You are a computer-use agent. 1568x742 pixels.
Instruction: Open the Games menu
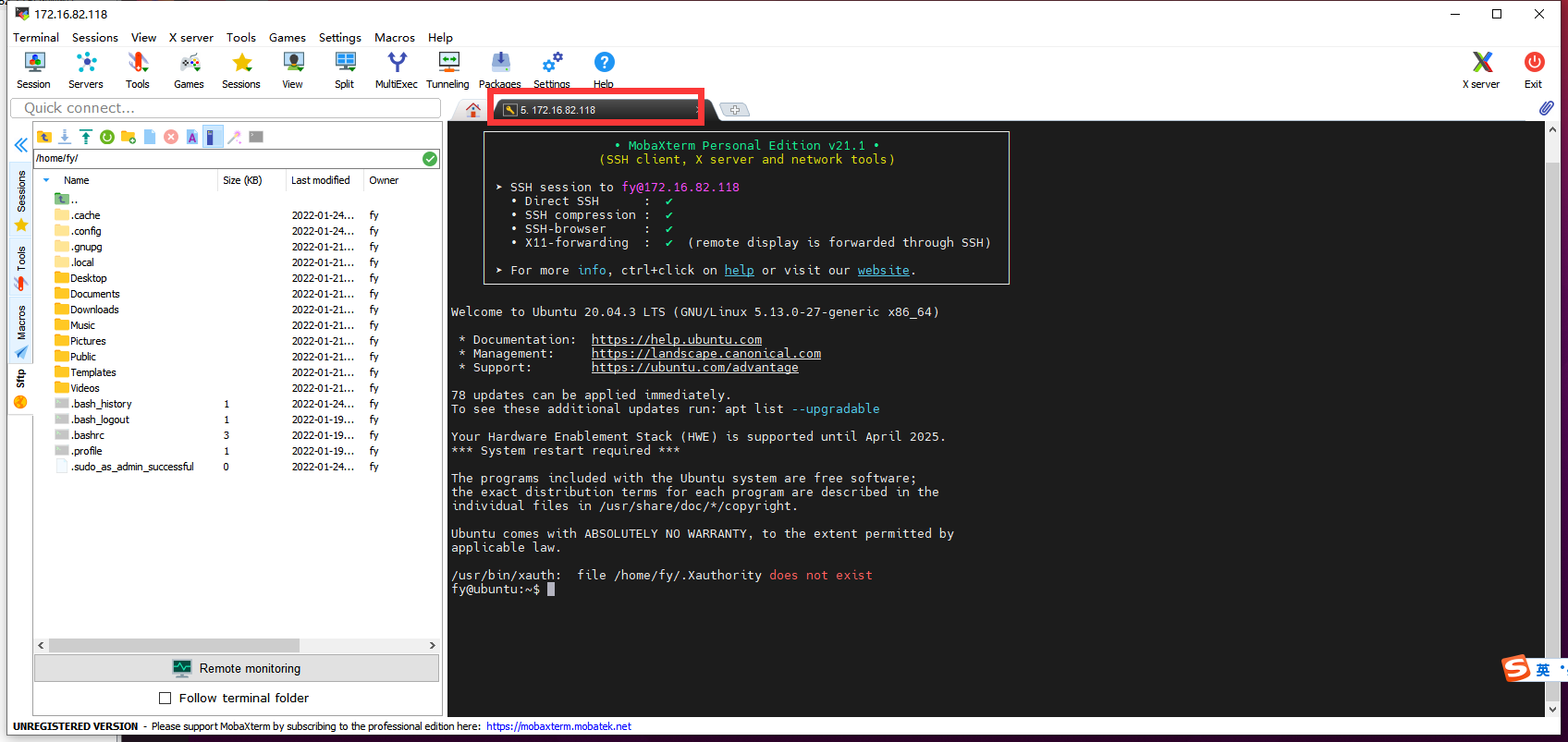click(288, 38)
